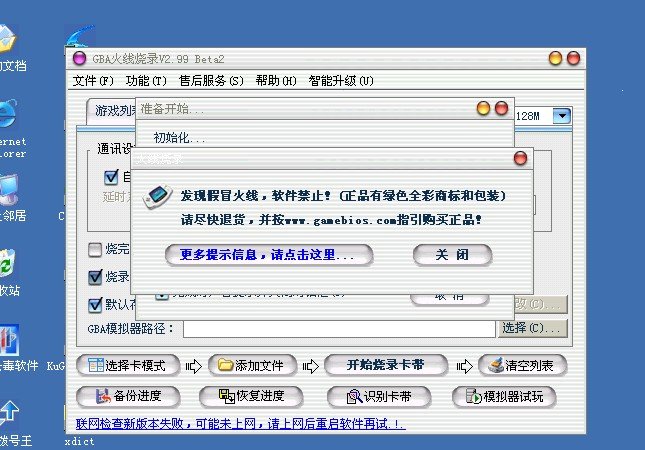Image resolution: width=645 pixels, height=450 pixels.
Task: Switch to the 游戏列表 tab
Action: pyautogui.click(x=111, y=110)
